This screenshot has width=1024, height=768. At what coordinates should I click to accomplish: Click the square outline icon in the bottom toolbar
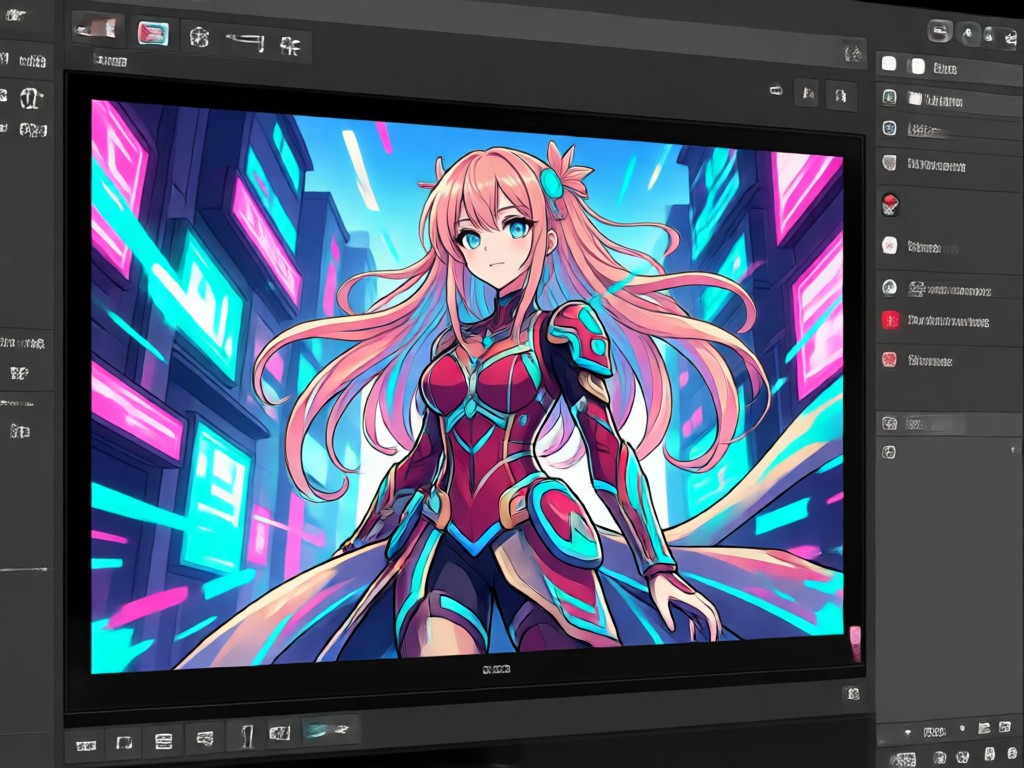124,743
